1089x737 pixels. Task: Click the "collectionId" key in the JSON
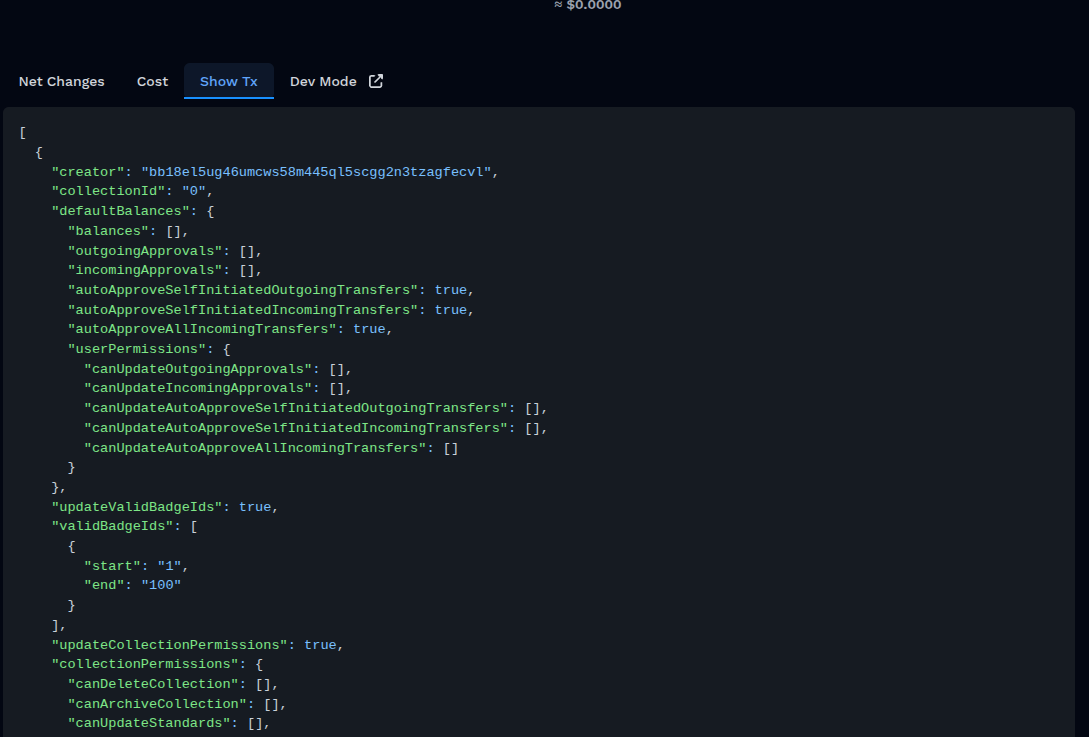108,191
